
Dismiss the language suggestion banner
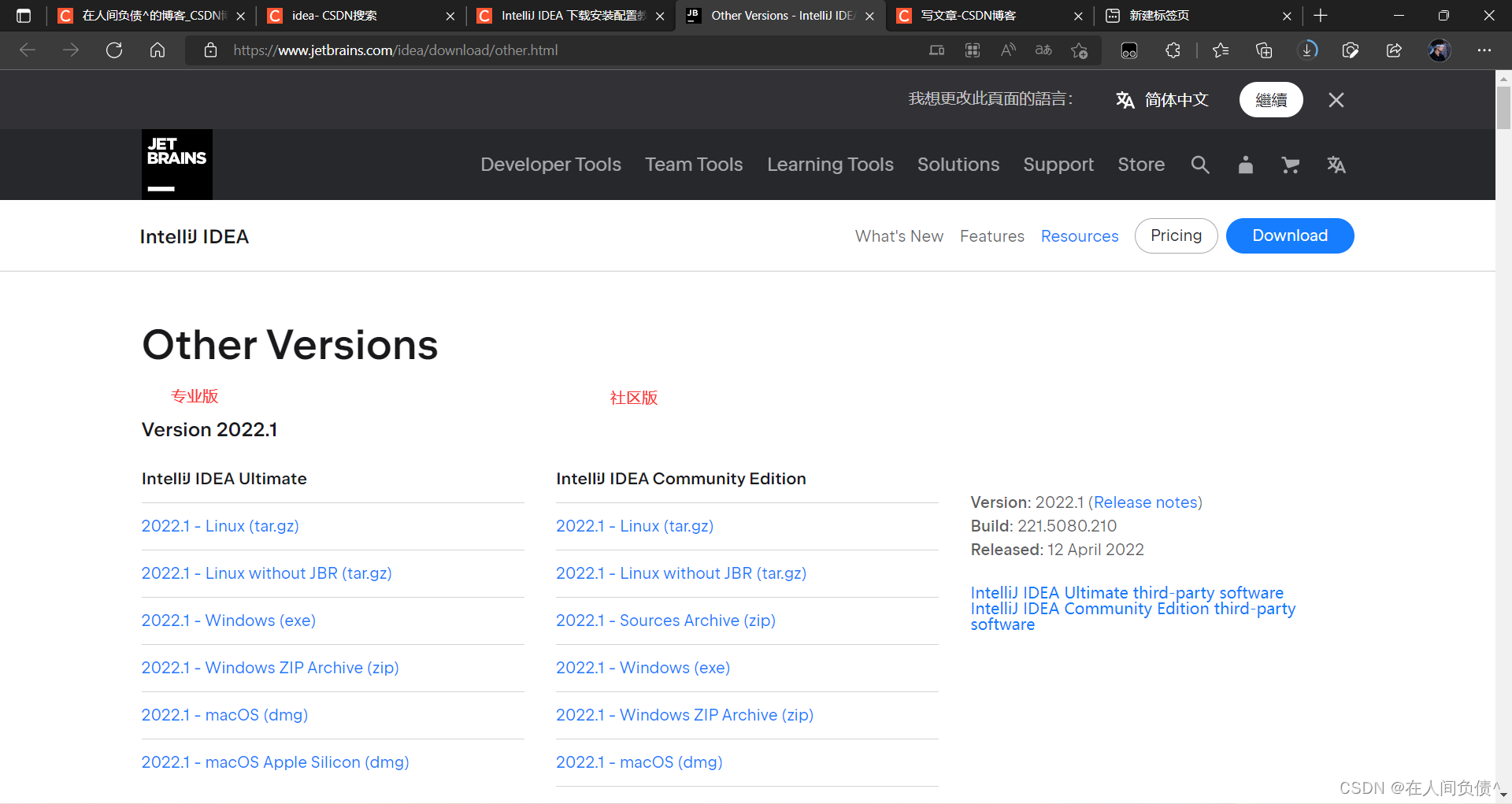pos(1336,100)
